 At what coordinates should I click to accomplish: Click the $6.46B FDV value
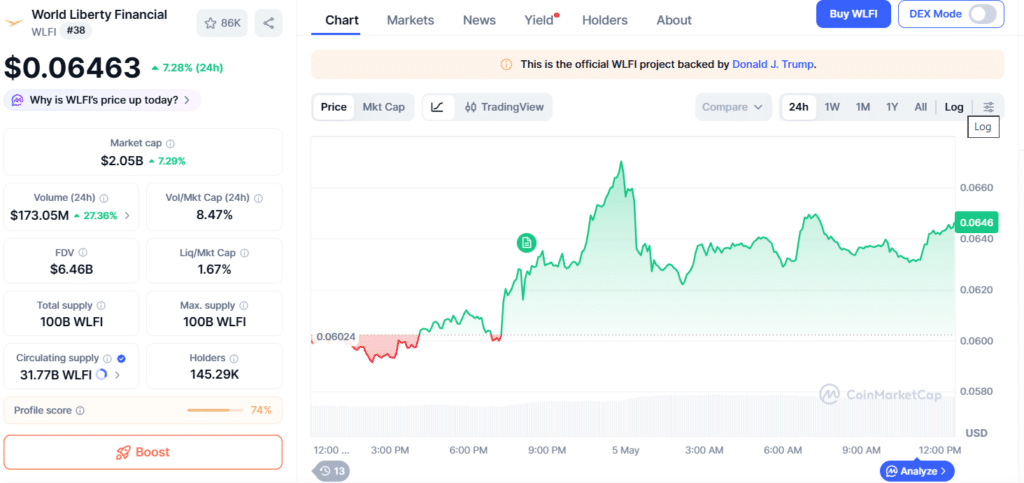point(71,268)
